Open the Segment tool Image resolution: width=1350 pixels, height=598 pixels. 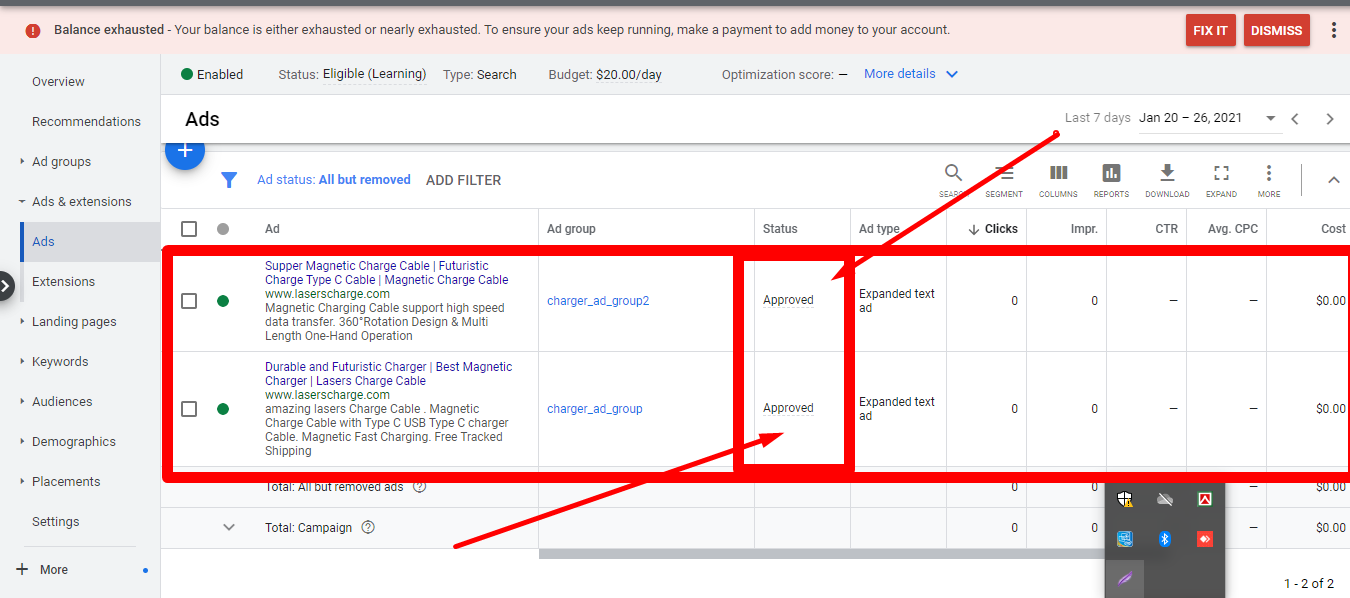click(x=1004, y=174)
